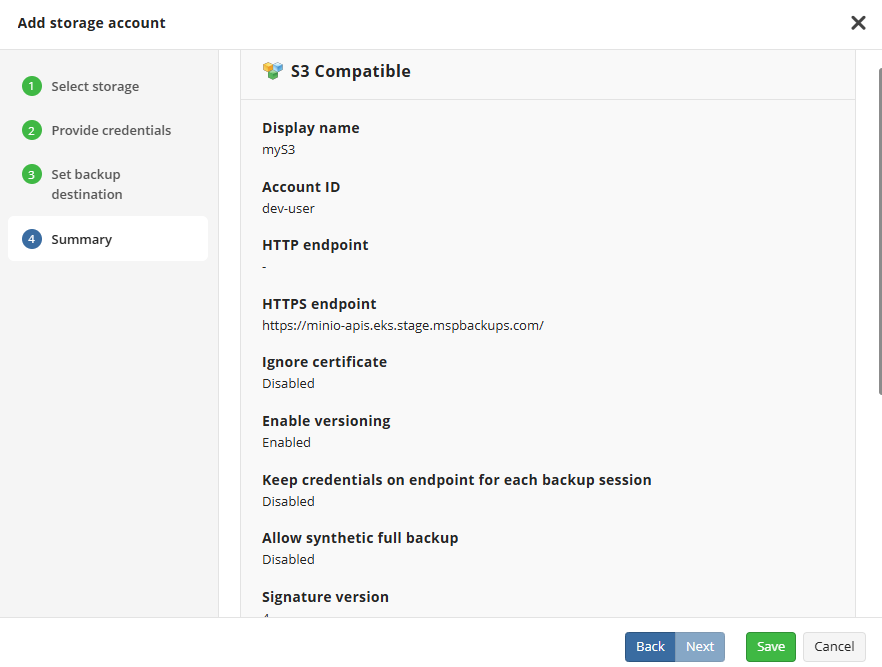
Task: Go to the Select storage step
Action: pyautogui.click(x=95, y=87)
